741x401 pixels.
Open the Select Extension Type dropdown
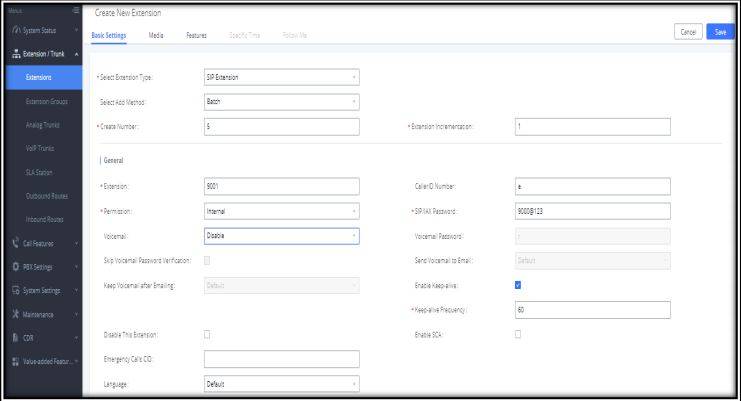click(x=280, y=76)
